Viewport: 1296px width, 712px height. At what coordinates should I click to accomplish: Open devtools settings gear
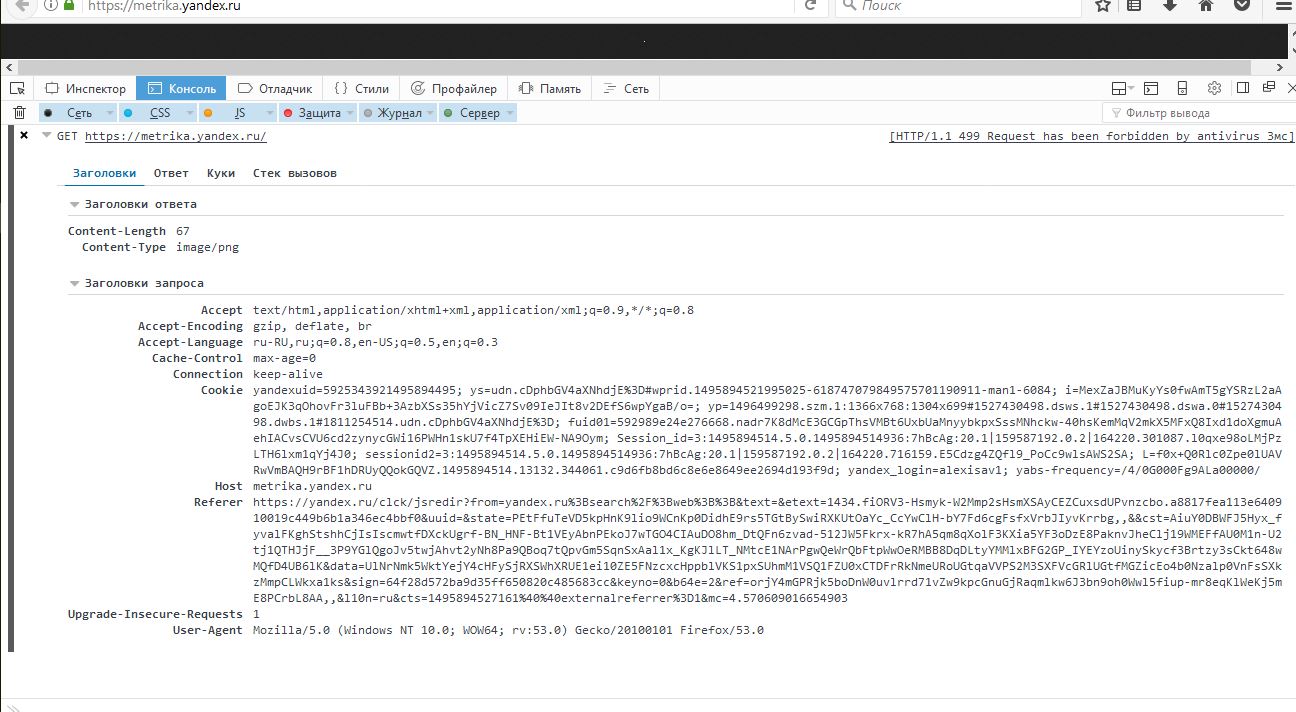click(x=1214, y=88)
